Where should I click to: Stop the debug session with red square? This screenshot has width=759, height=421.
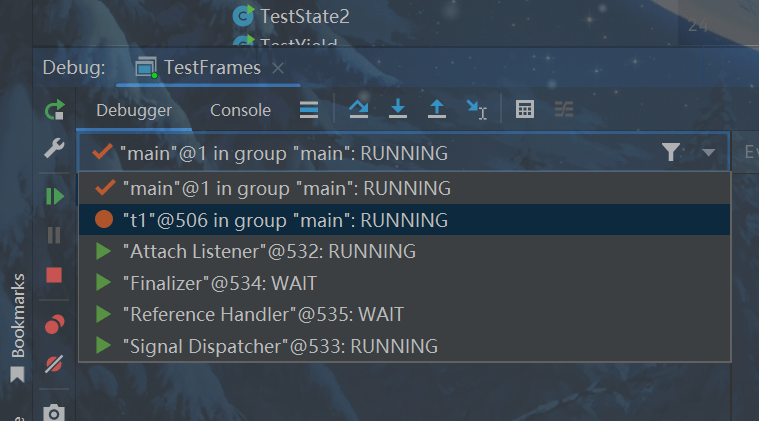[54, 275]
